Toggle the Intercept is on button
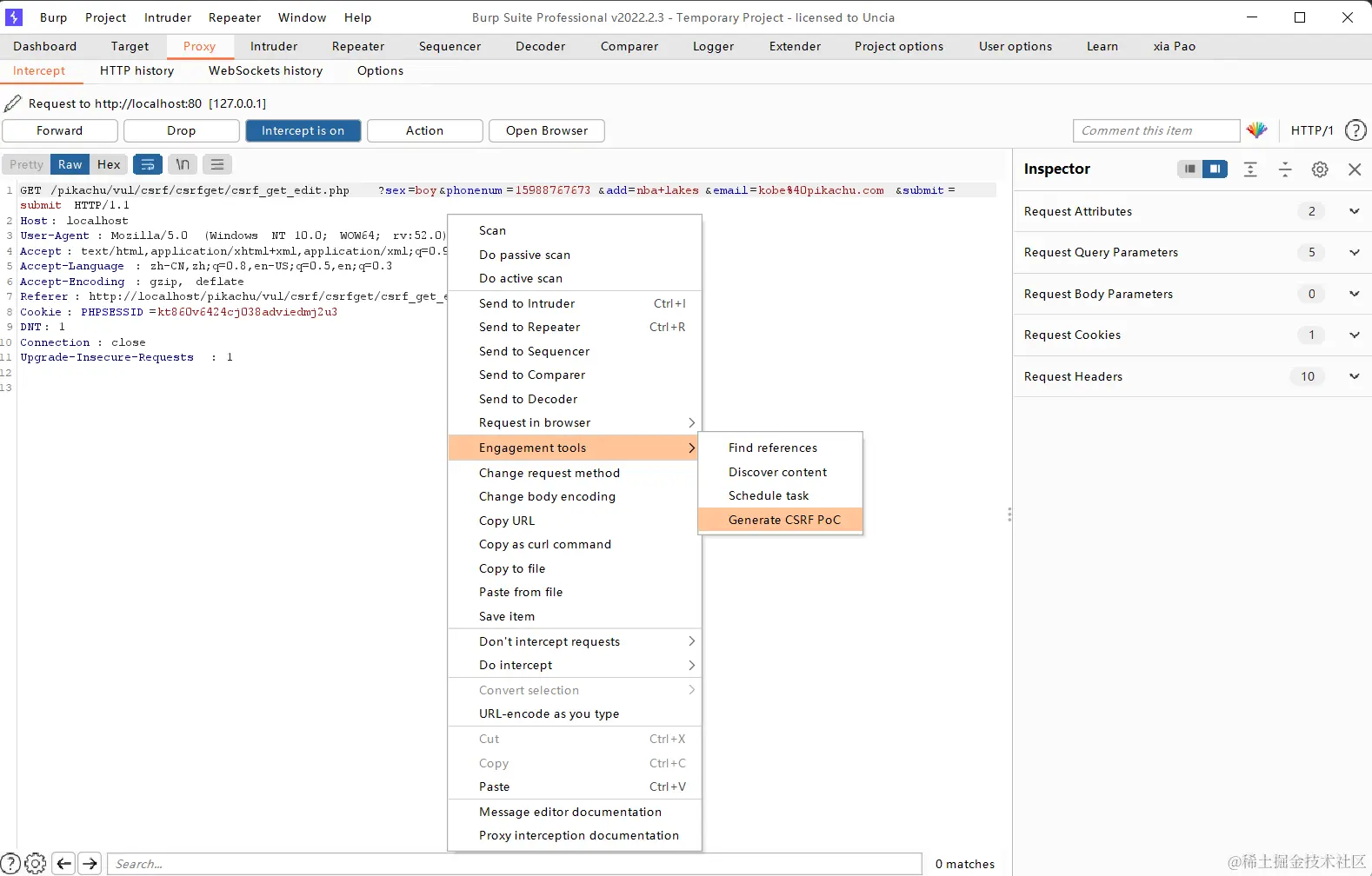Screen dimensions: 1372x876 pyautogui.click(x=303, y=130)
